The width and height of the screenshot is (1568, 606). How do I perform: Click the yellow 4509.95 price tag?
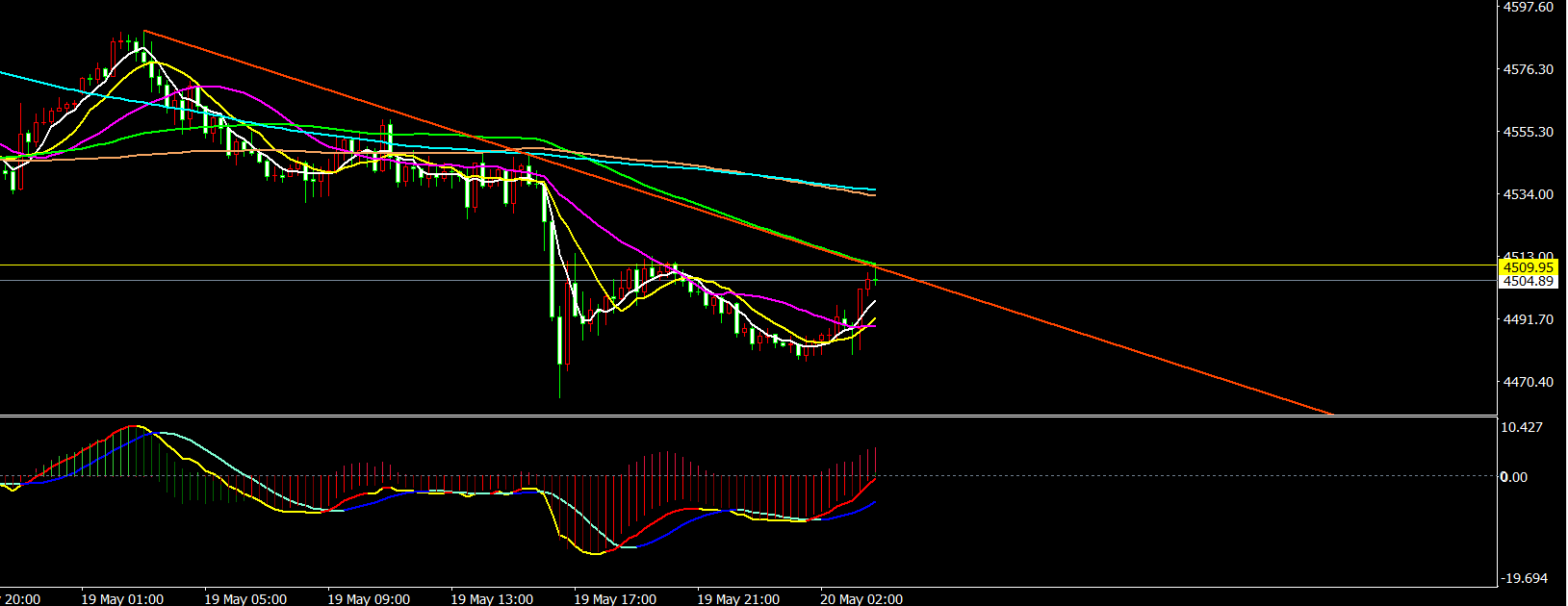click(x=1529, y=266)
